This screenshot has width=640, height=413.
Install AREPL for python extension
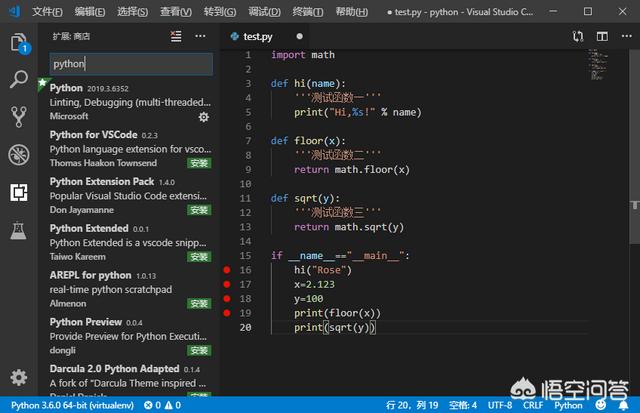199,304
